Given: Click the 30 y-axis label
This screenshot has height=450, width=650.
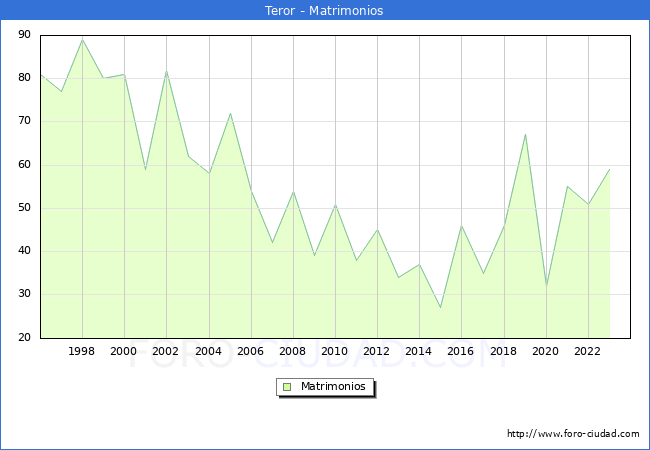Looking at the screenshot, I should 24,294.
